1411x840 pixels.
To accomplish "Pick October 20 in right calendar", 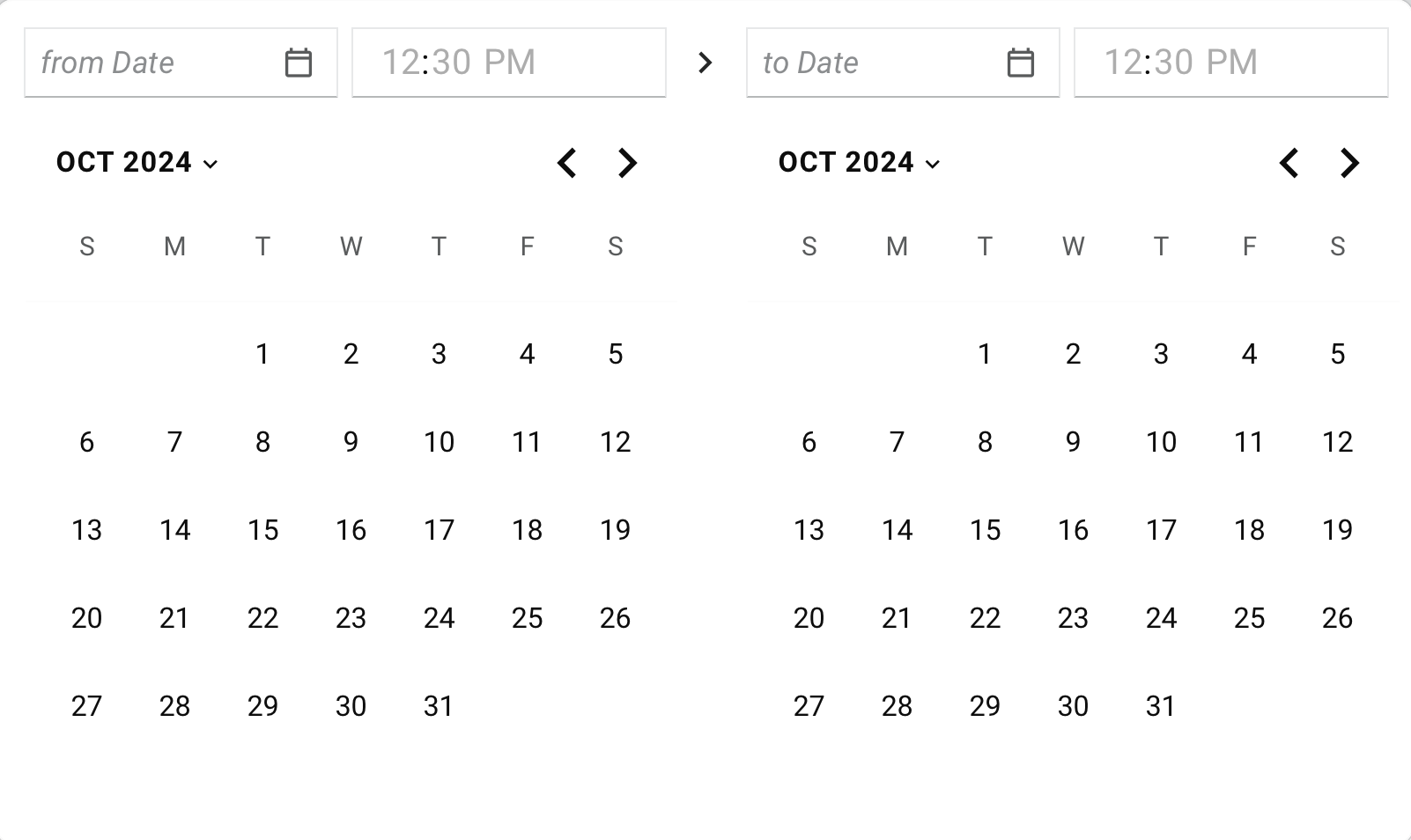I will [809, 618].
